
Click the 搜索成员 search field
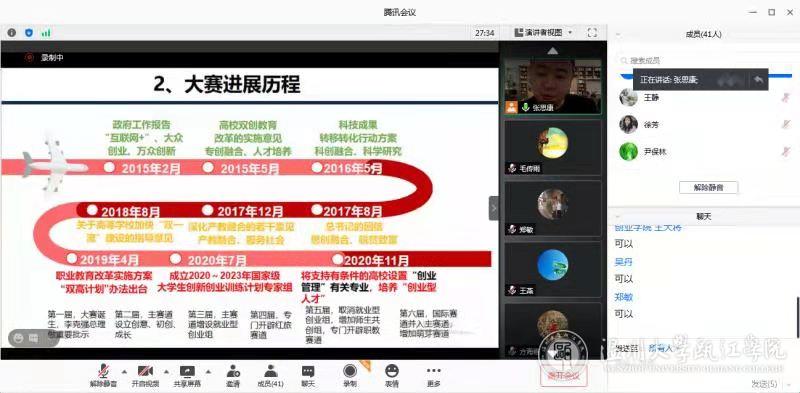pos(704,61)
